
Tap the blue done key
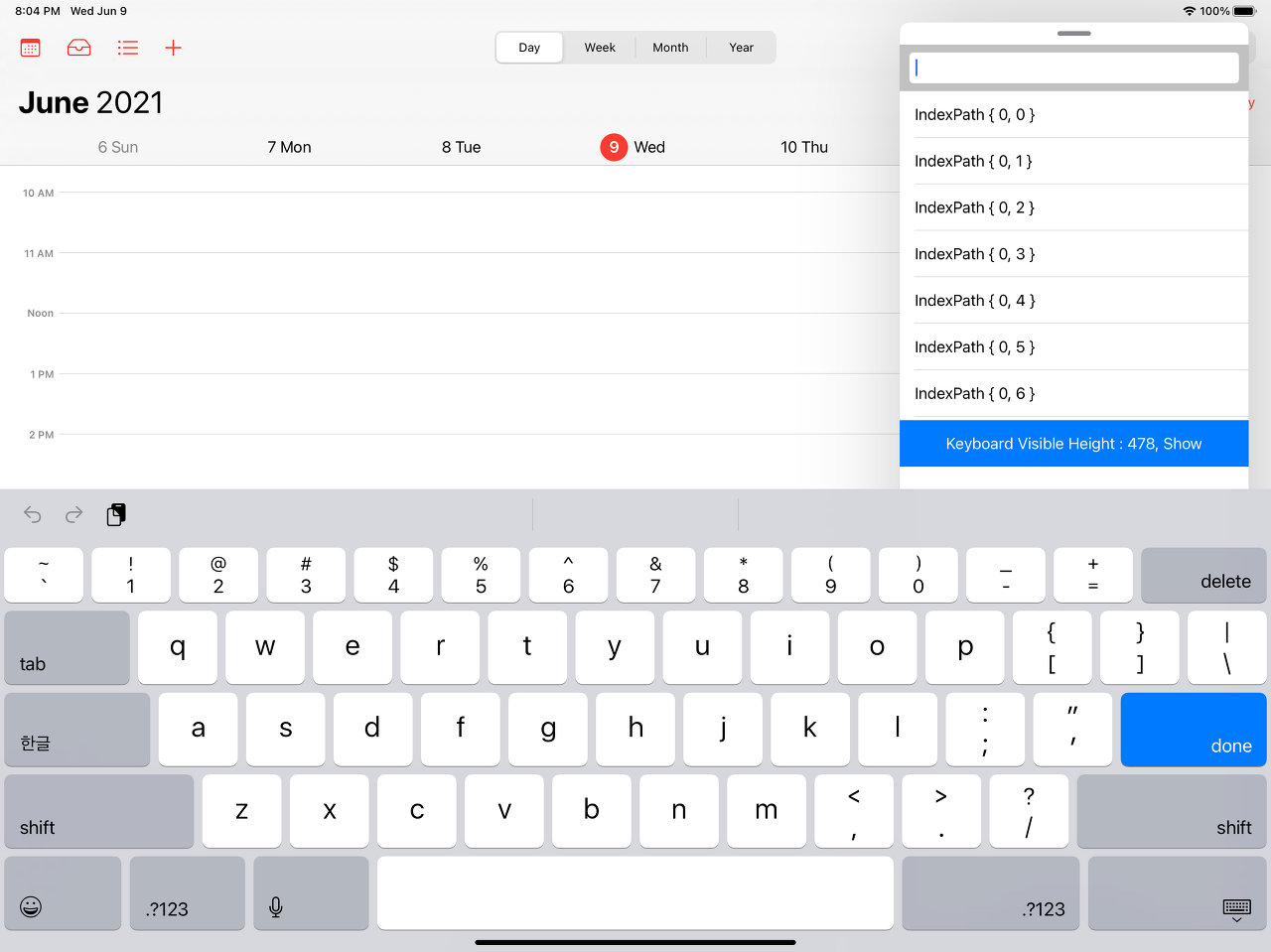point(1194,730)
